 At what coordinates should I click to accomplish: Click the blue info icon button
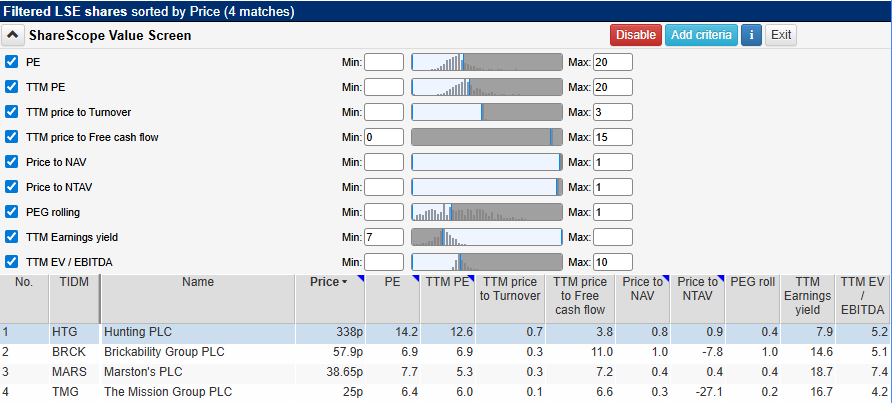pyautogui.click(x=751, y=35)
